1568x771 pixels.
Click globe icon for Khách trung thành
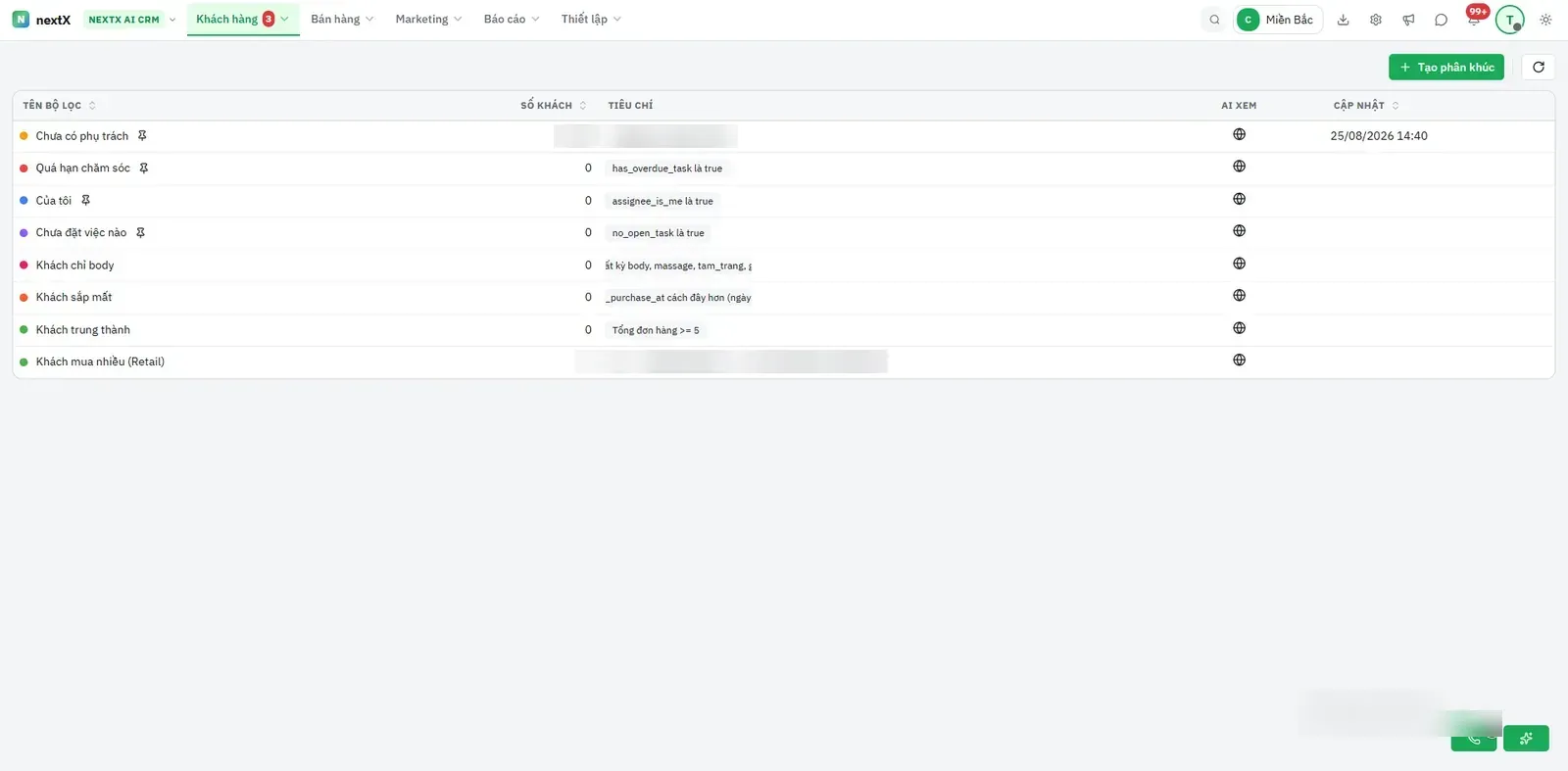click(1239, 328)
